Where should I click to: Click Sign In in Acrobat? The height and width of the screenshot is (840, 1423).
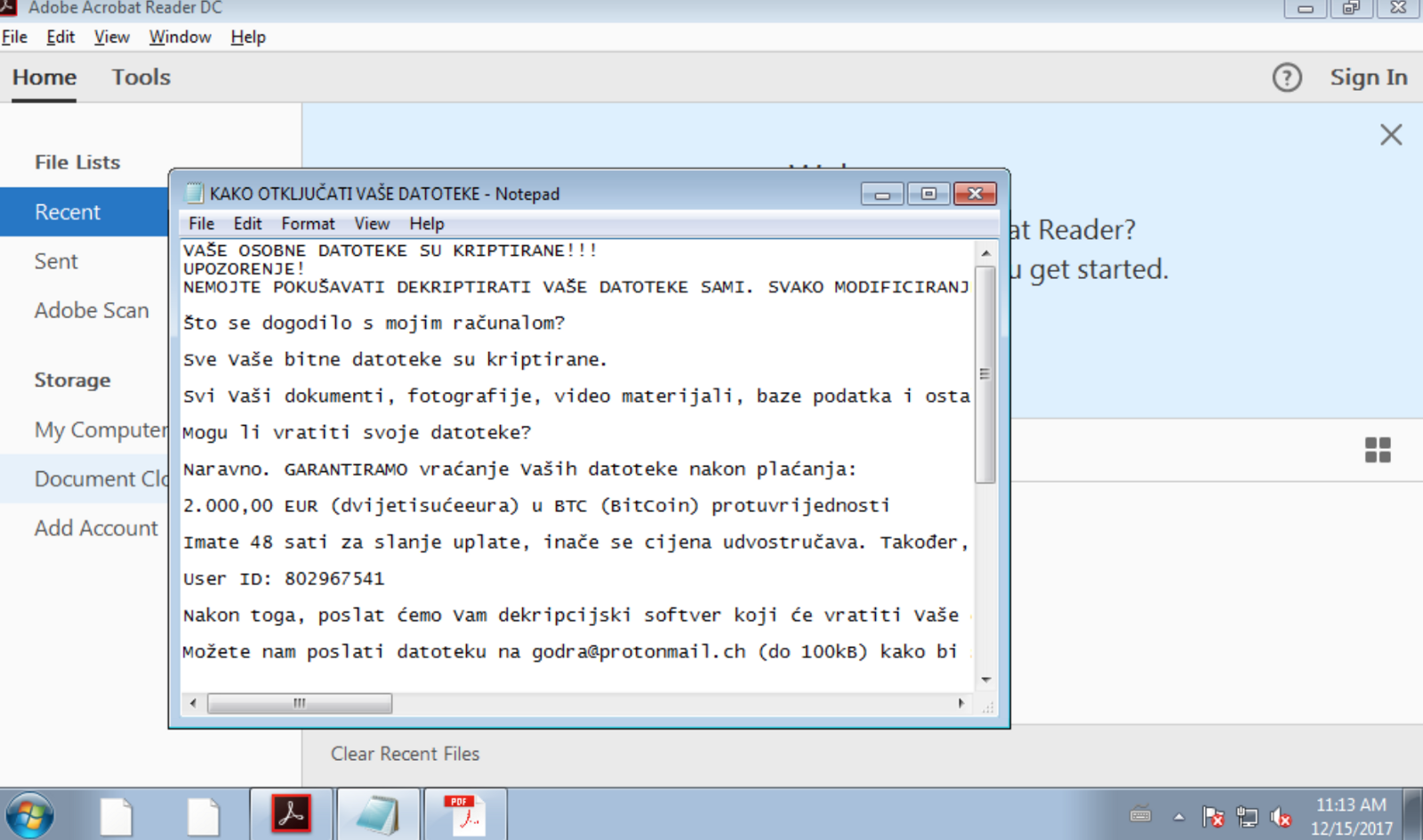coord(1369,77)
